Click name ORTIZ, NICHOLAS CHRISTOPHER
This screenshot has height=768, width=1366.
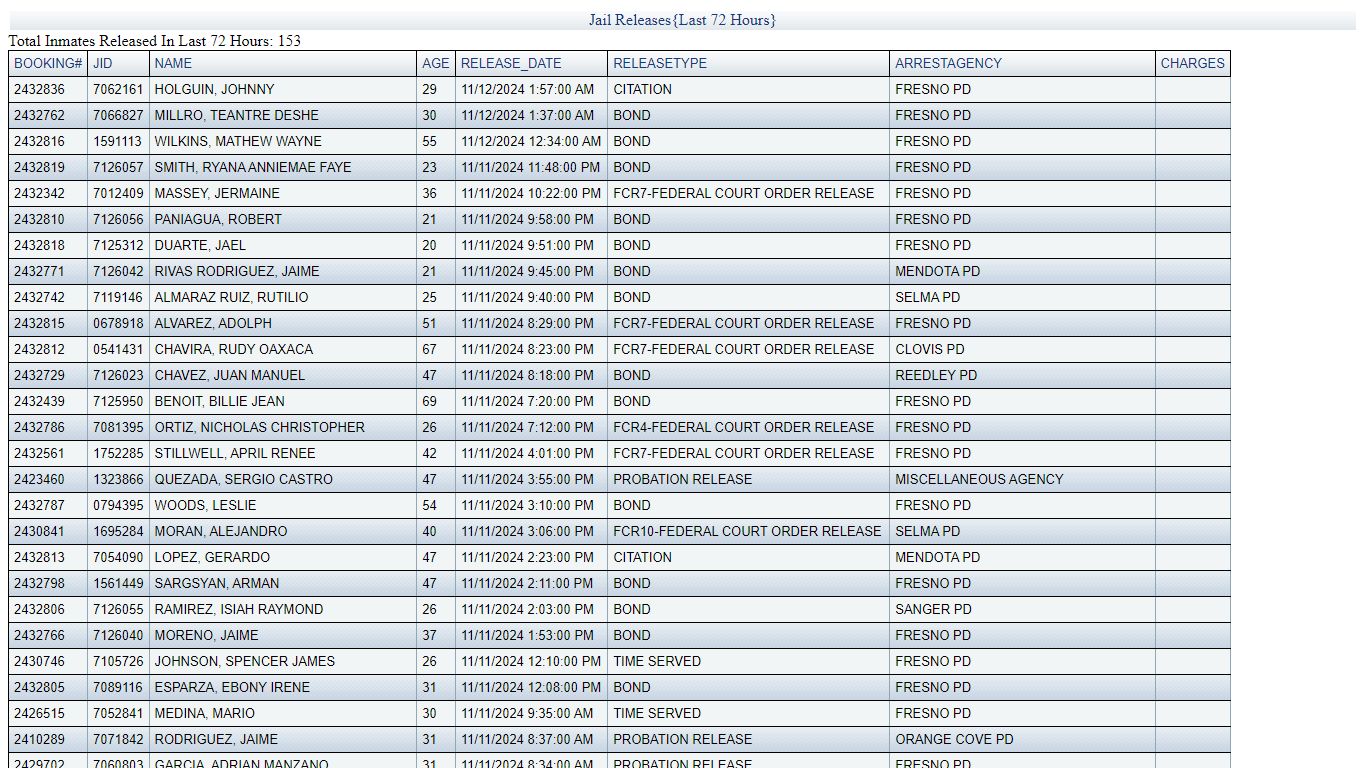tap(259, 427)
